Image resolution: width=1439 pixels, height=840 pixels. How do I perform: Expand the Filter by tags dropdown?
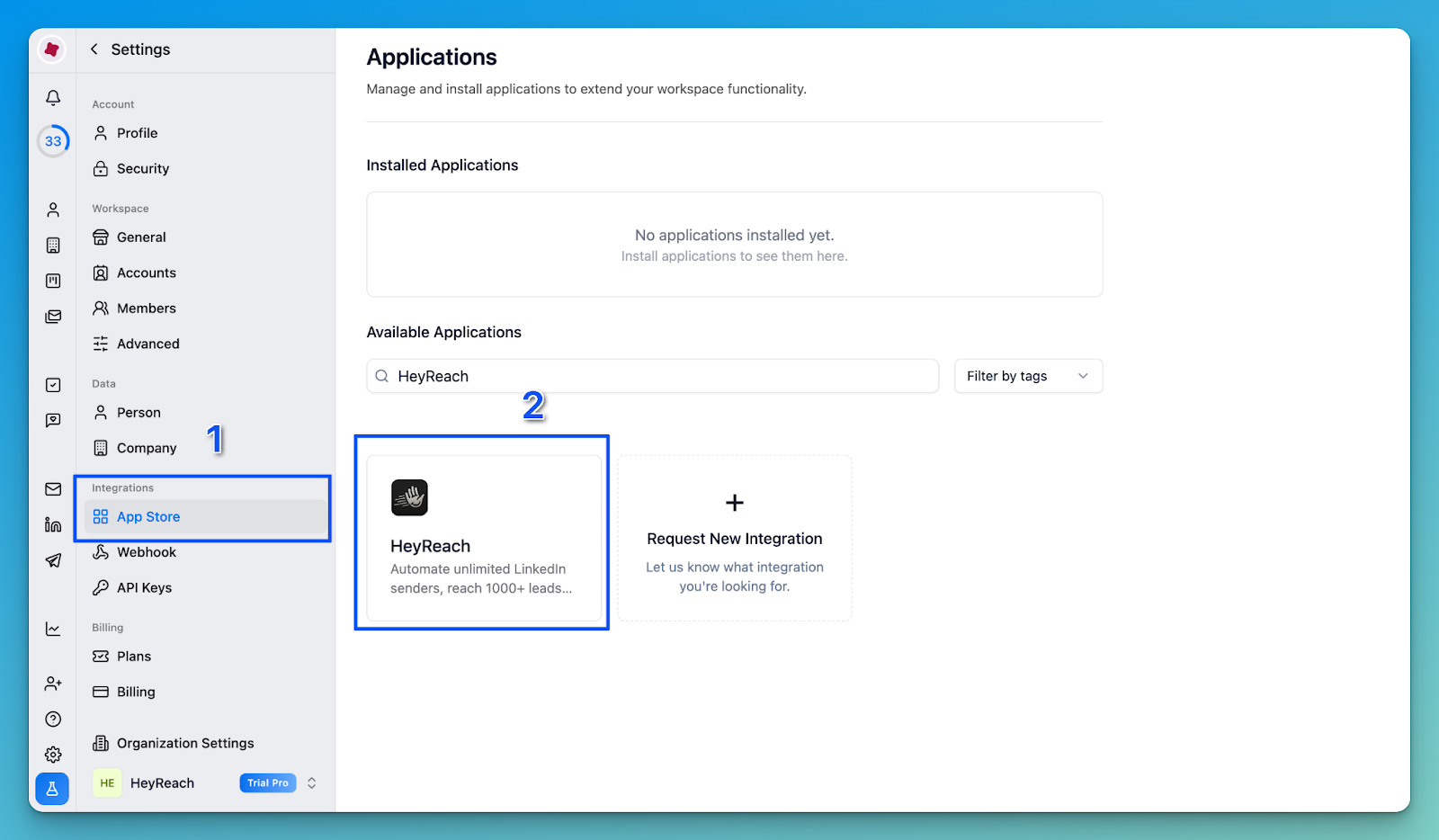click(1028, 376)
